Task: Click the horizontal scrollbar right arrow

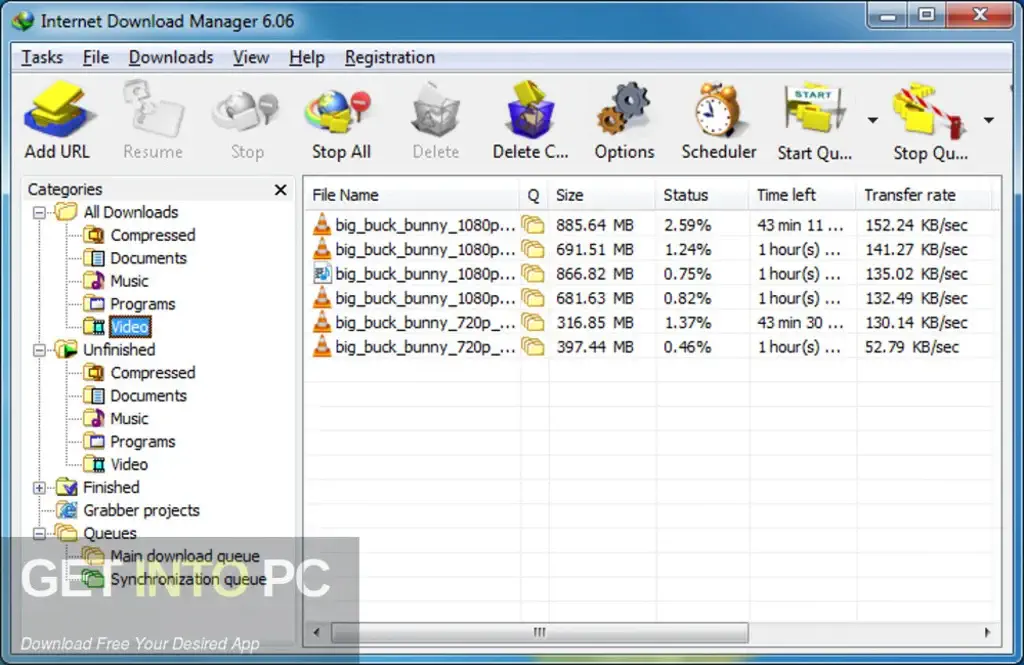Action: pos(989,632)
